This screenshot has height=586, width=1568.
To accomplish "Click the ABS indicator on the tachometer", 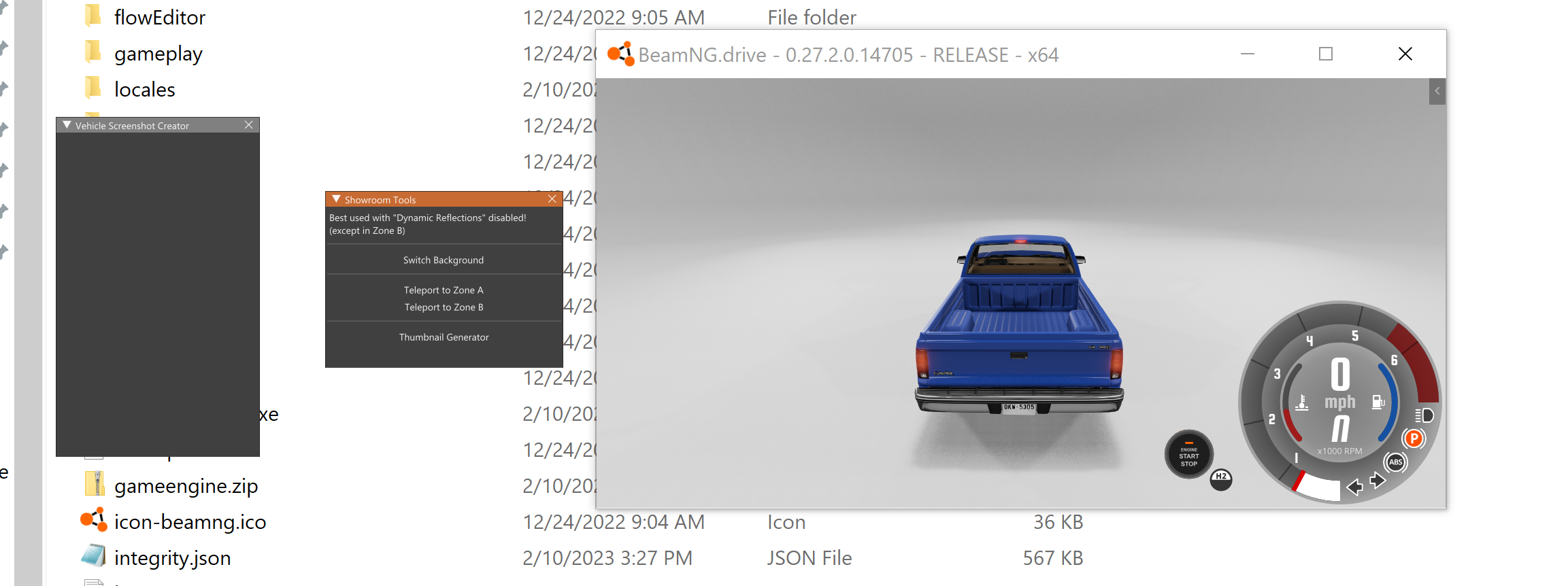I will pos(1396,462).
